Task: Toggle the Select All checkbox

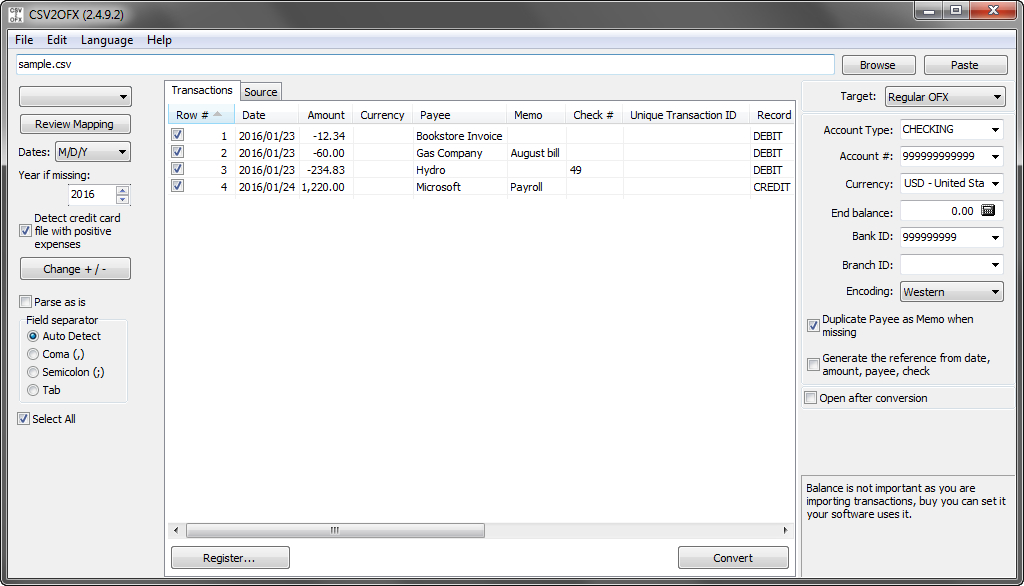Action: pos(24,419)
